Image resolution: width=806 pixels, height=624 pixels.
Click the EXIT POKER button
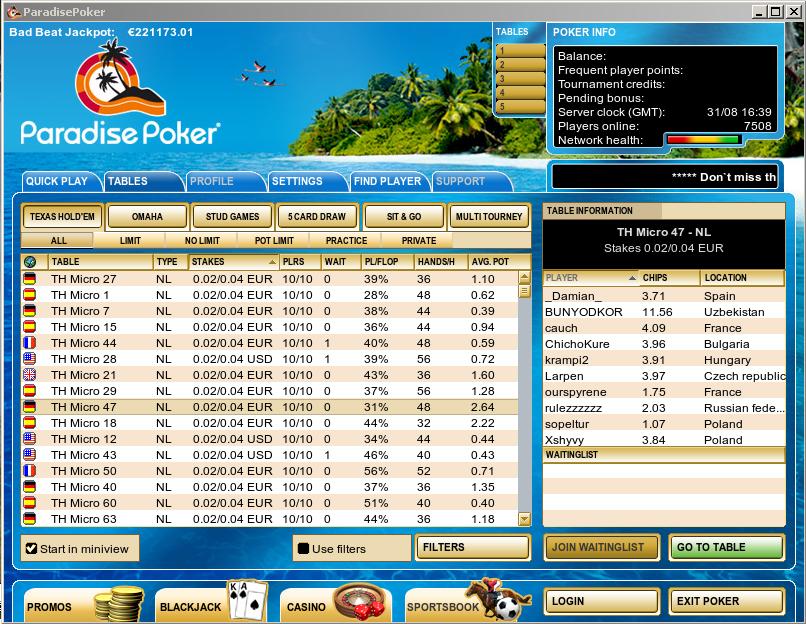click(x=726, y=601)
